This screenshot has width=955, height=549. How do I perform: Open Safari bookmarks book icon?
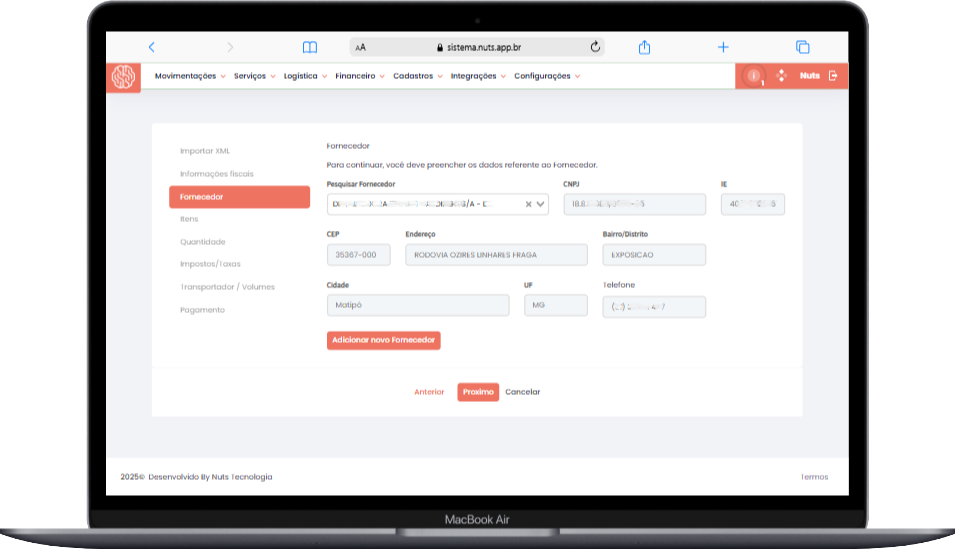coord(310,47)
